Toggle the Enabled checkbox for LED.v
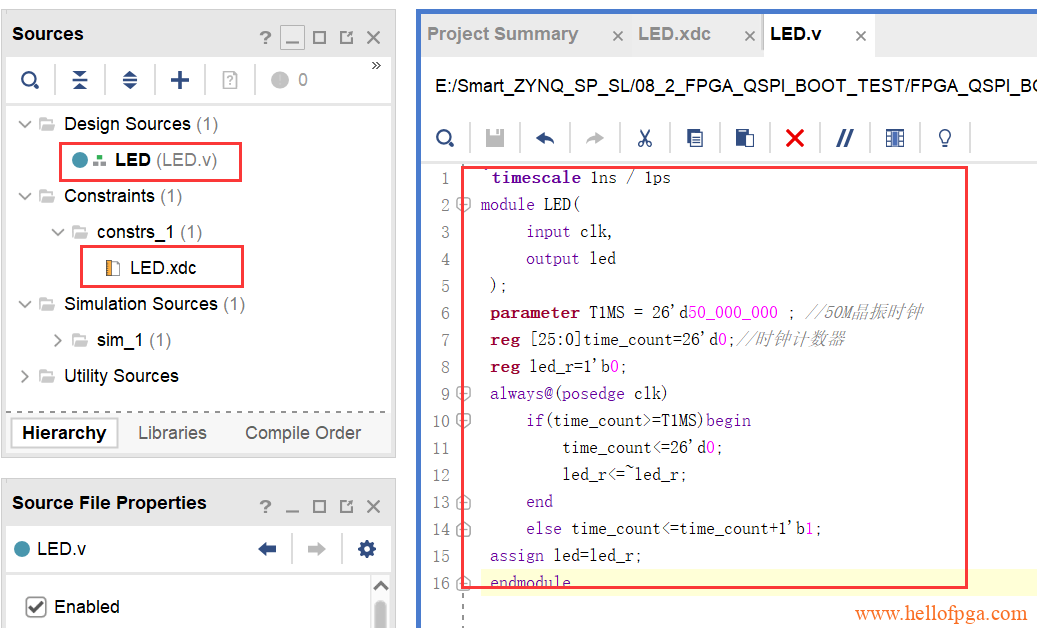The width and height of the screenshot is (1037, 628). click(x=36, y=607)
